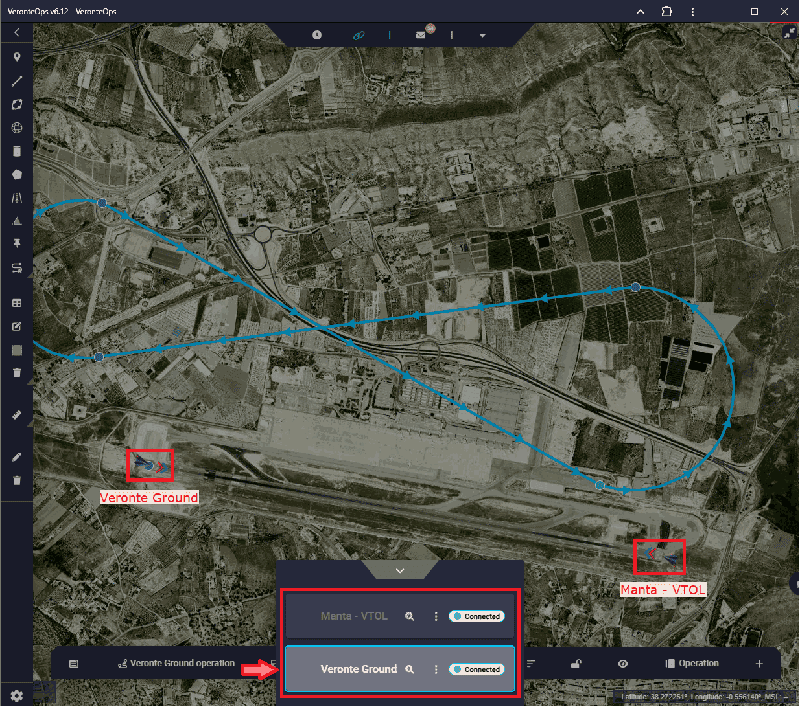Open the clock history icon in top bar
This screenshot has width=799, height=706.
[x=317, y=35]
